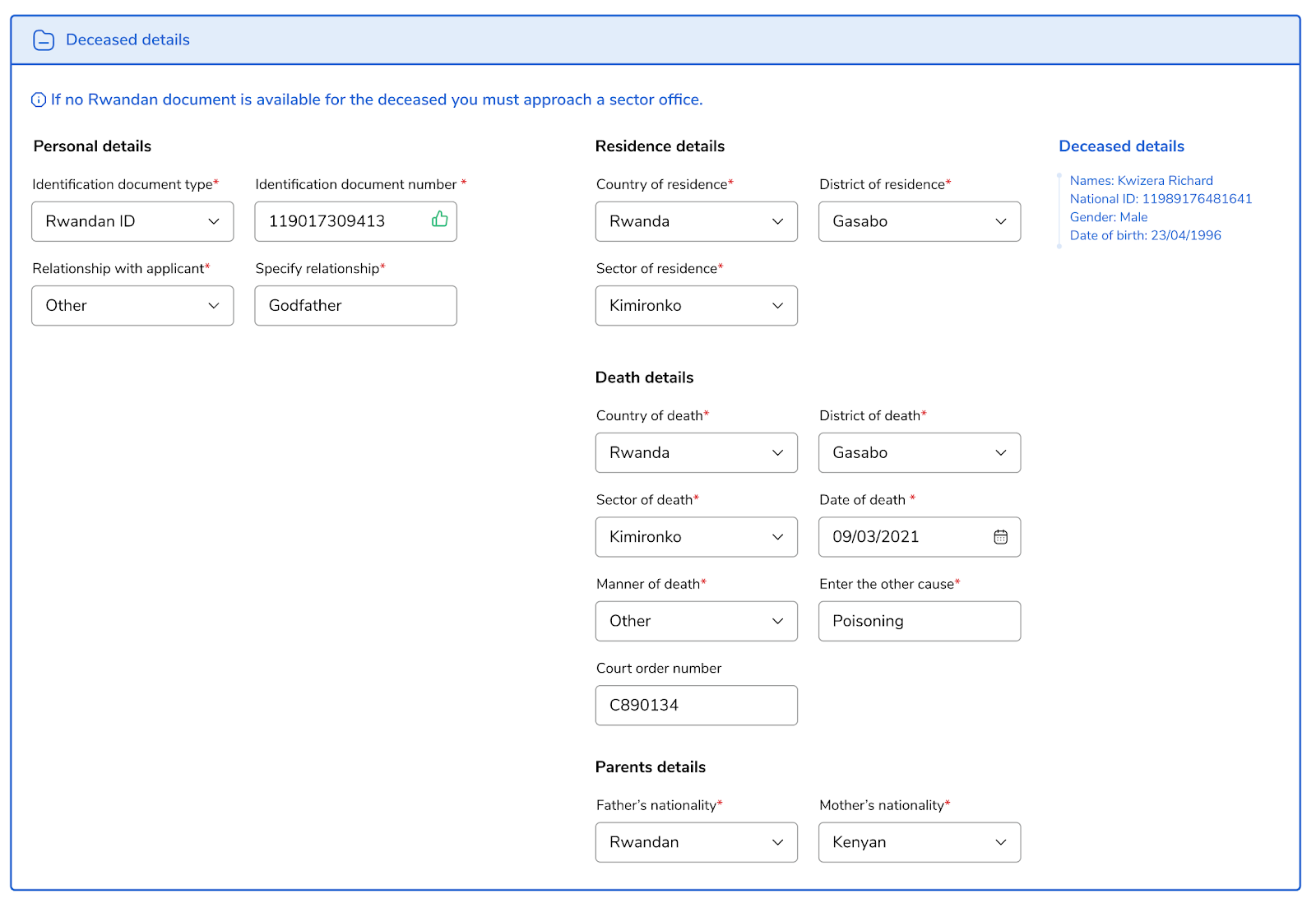Image resolution: width=1316 pixels, height=903 pixels.
Task: Expand Country of residence dropdown
Action: tap(697, 221)
